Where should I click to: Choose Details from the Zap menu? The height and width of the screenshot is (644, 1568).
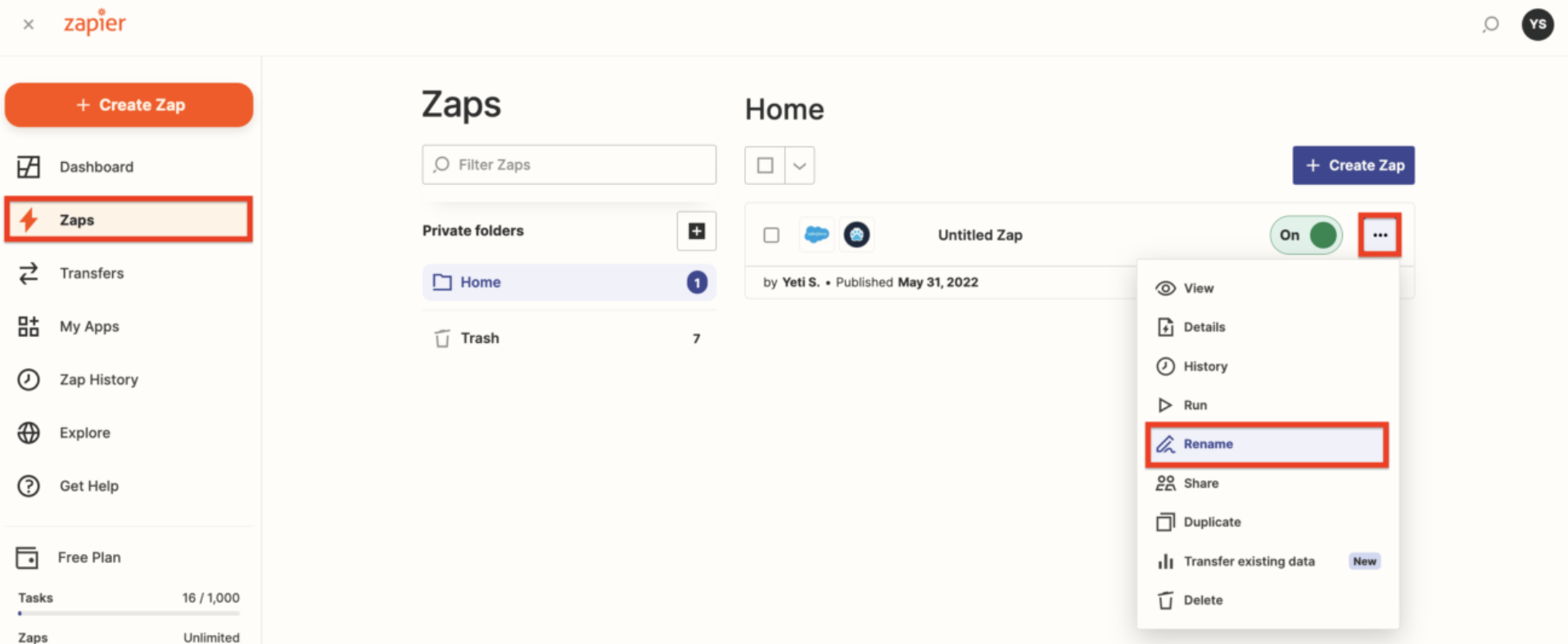tap(1267, 327)
